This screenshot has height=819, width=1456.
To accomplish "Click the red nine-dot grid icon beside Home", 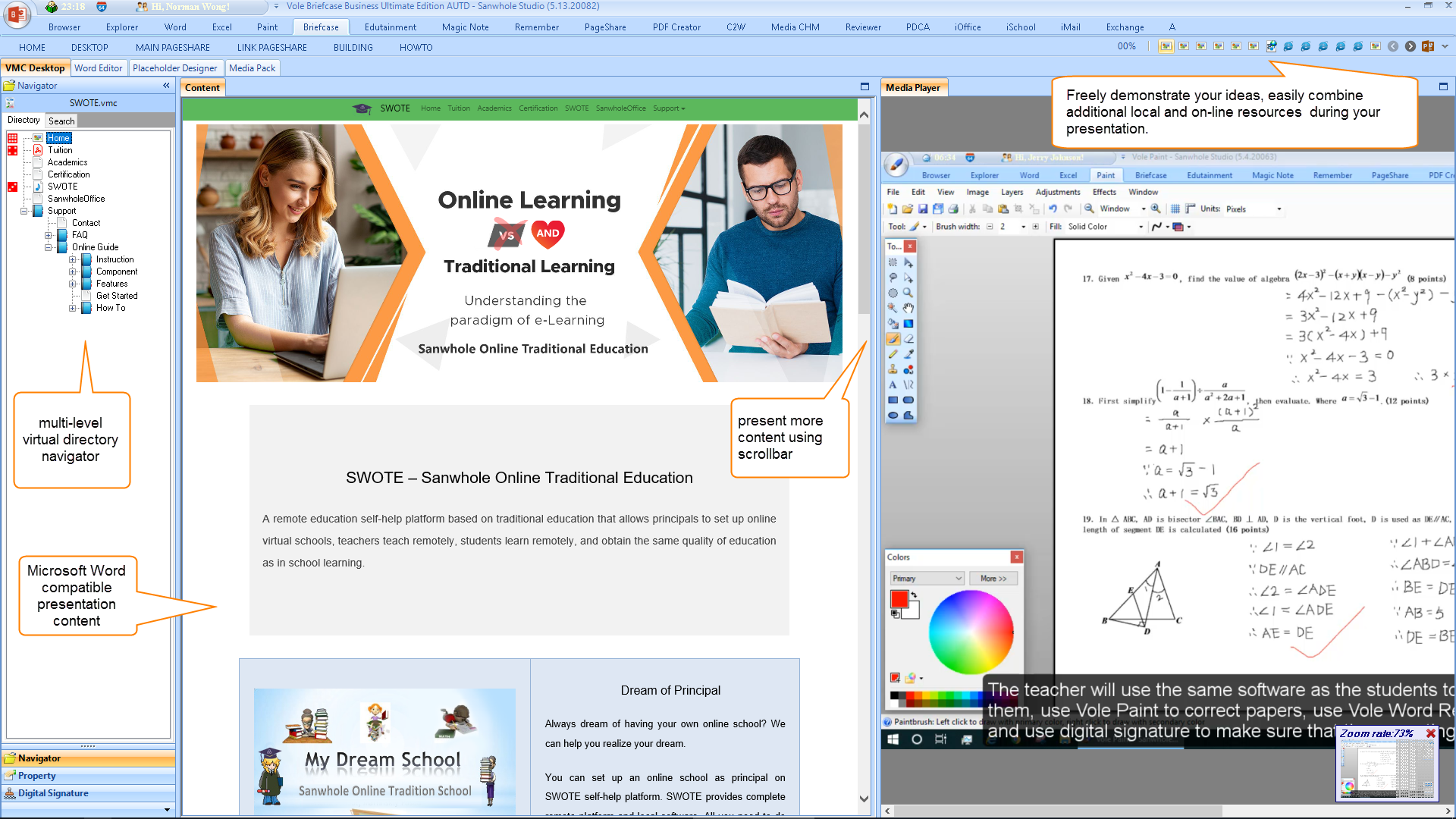I will click(x=12, y=138).
